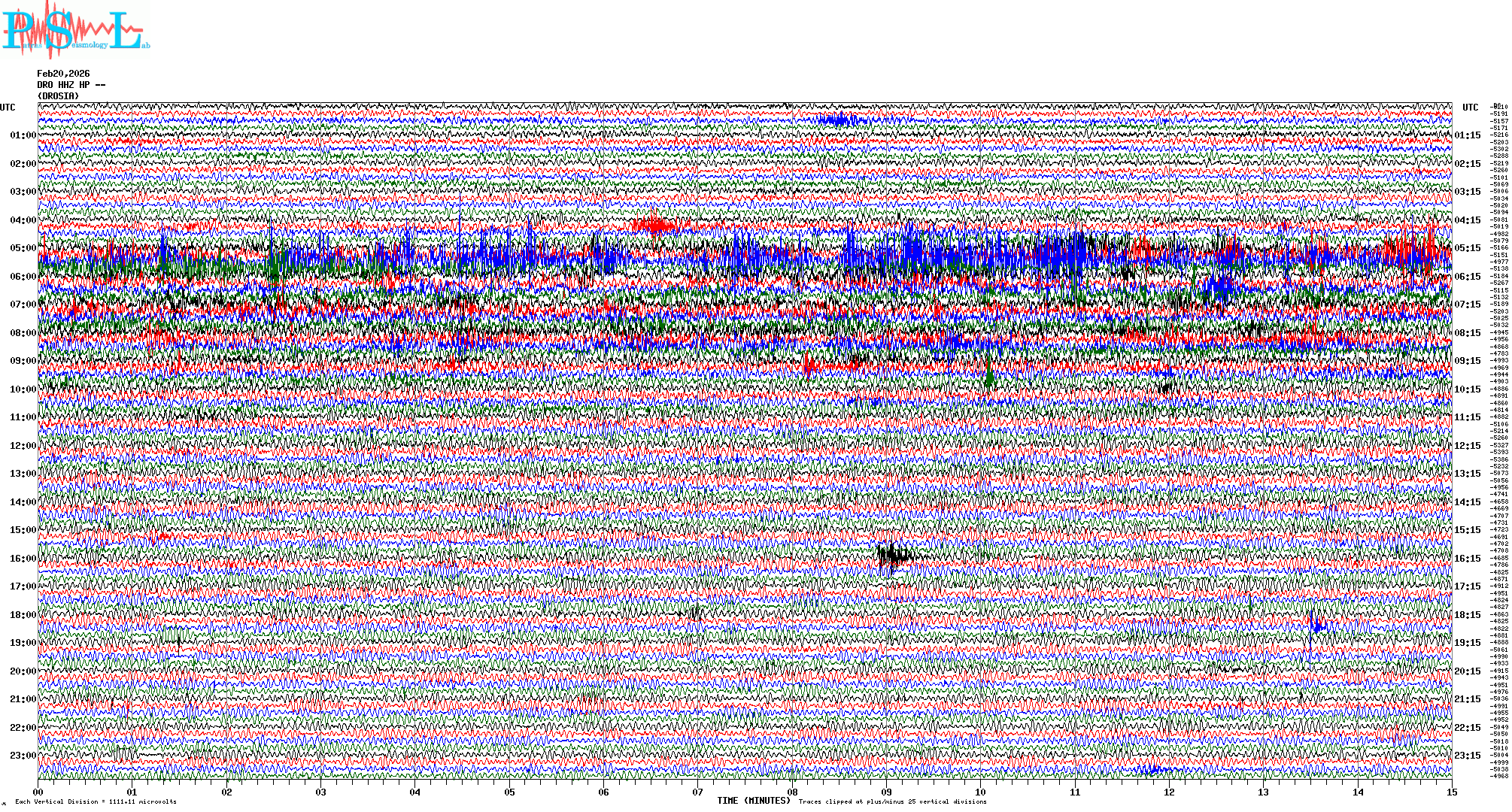Select the 18:15 time label on right

1467,615
